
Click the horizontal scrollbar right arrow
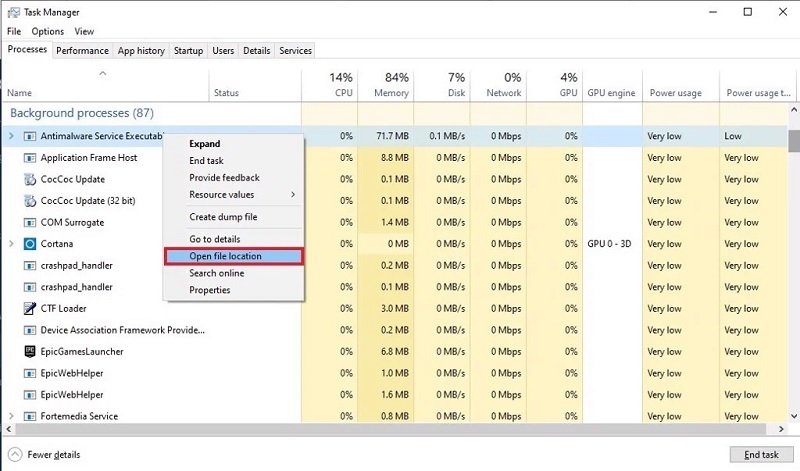(781, 429)
